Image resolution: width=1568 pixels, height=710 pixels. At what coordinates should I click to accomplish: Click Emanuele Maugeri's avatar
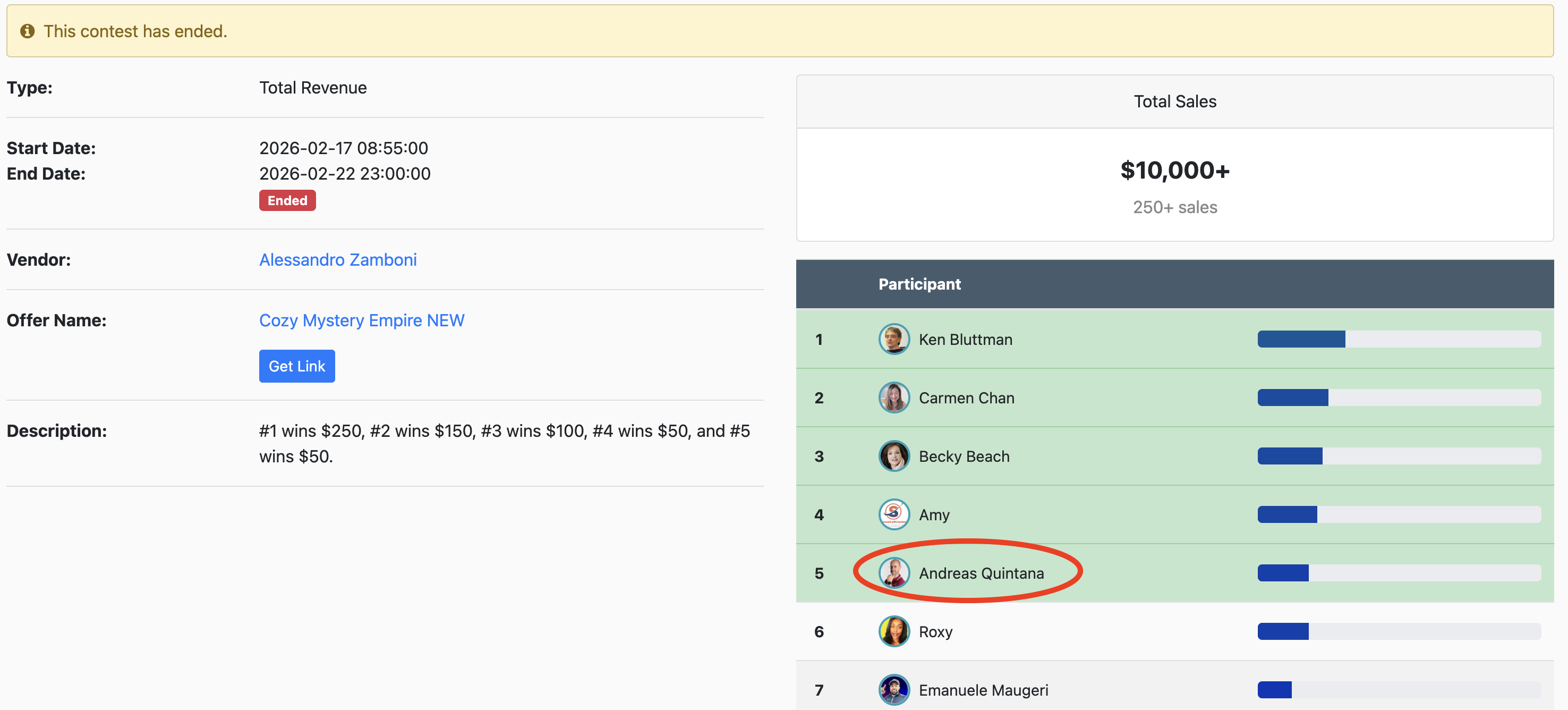click(893, 690)
